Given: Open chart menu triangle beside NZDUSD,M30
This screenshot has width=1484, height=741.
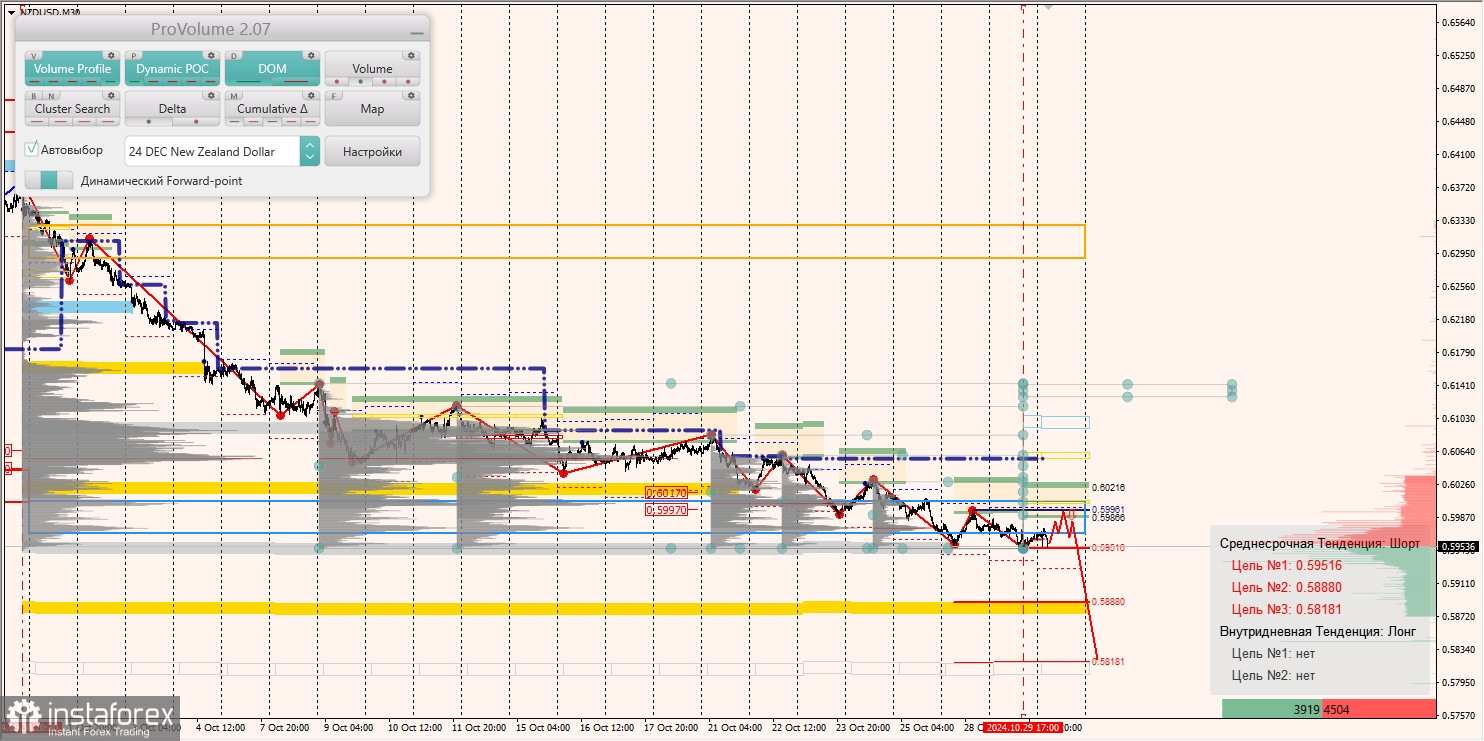Looking at the screenshot, I should [x=11, y=12].
